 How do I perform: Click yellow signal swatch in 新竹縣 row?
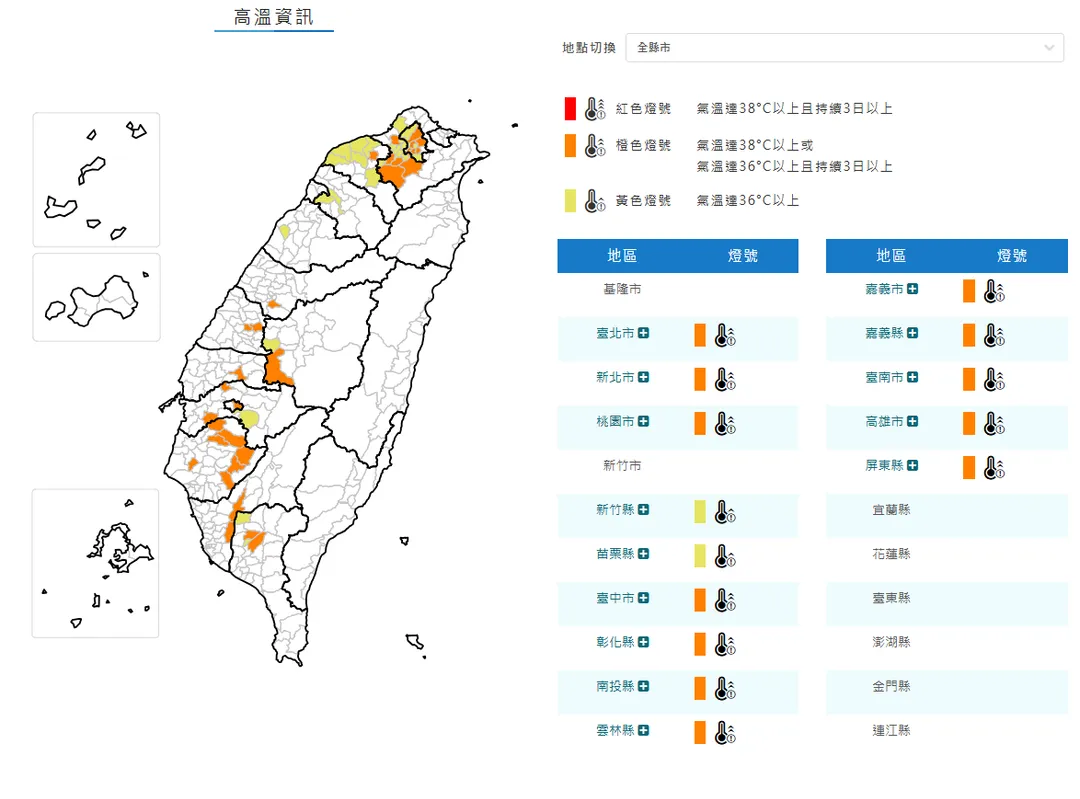(x=700, y=511)
